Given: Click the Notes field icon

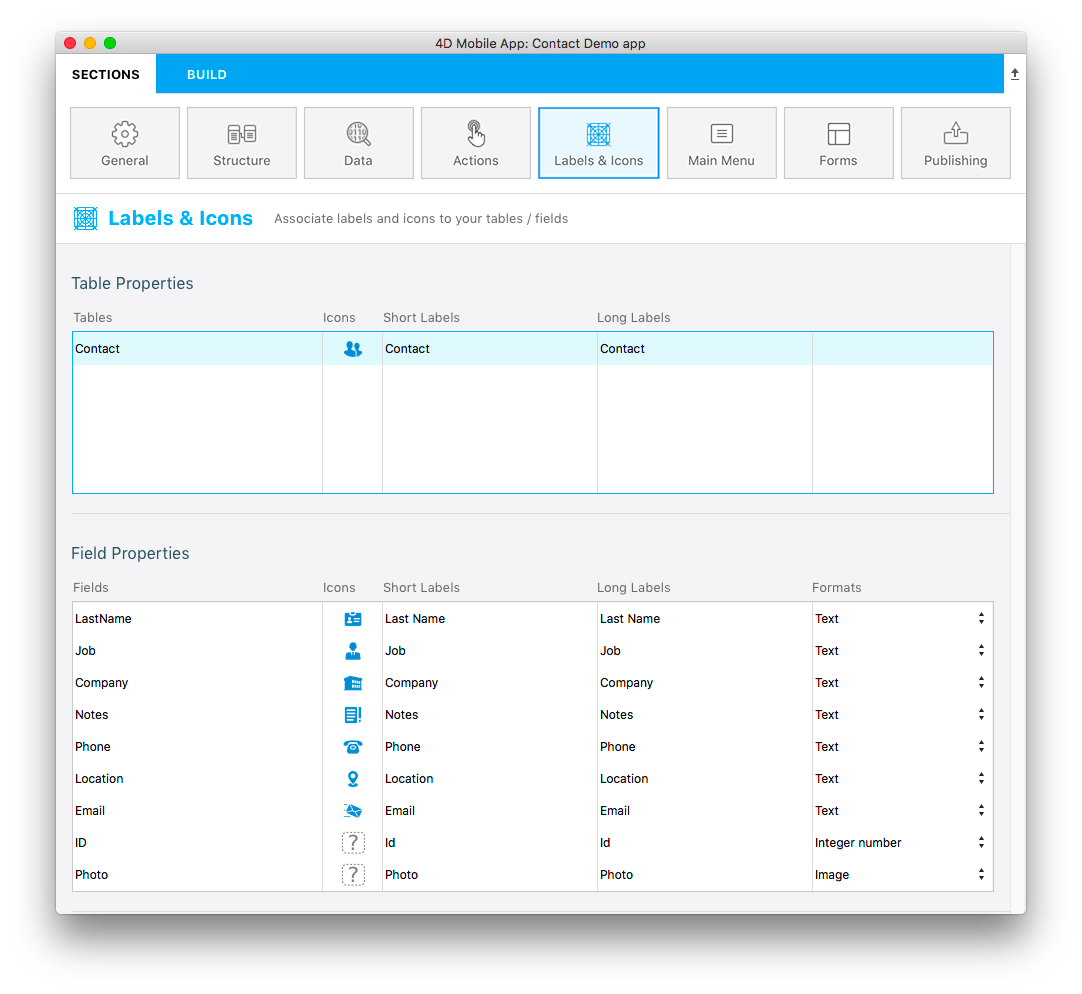Looking at the screenshot, I should click(353, 714).
